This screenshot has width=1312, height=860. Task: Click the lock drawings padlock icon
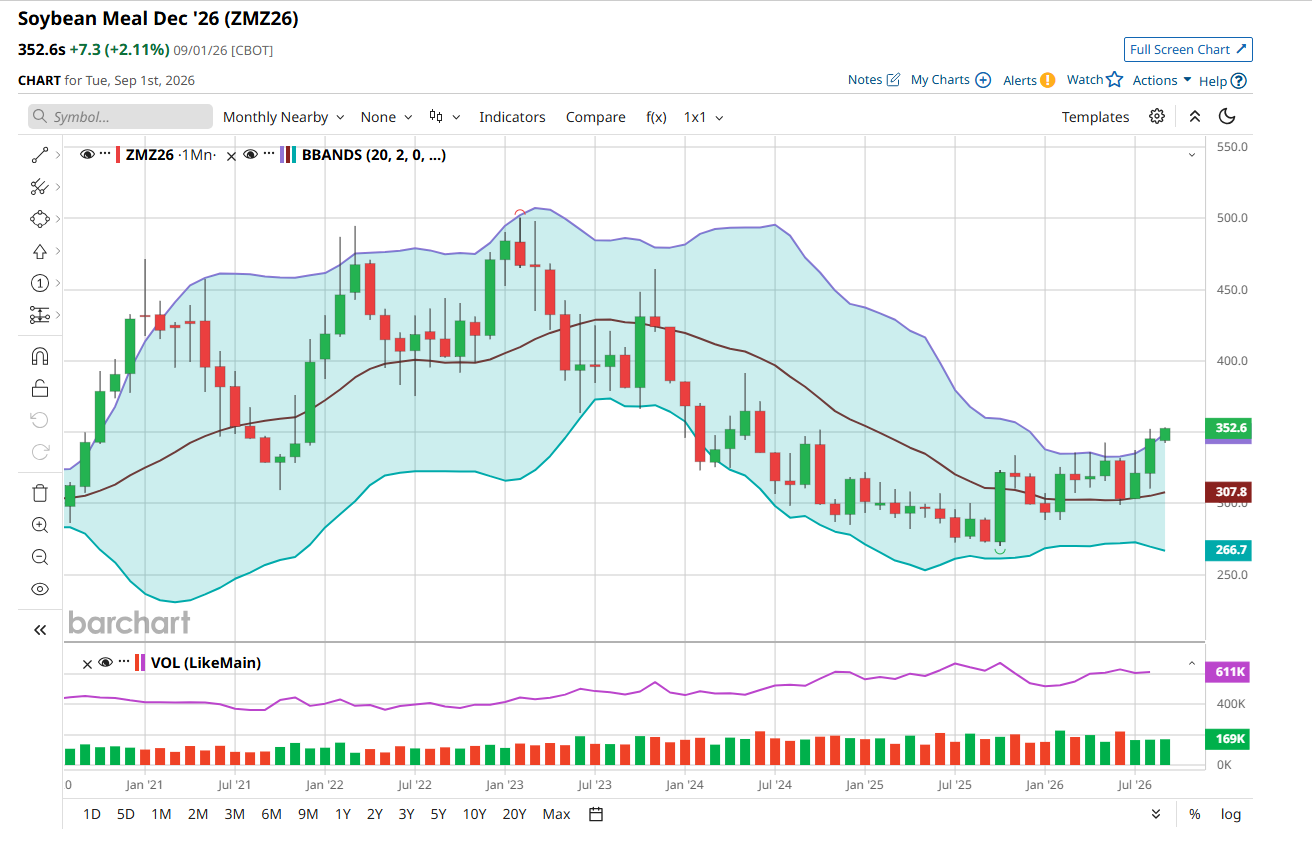40,389
